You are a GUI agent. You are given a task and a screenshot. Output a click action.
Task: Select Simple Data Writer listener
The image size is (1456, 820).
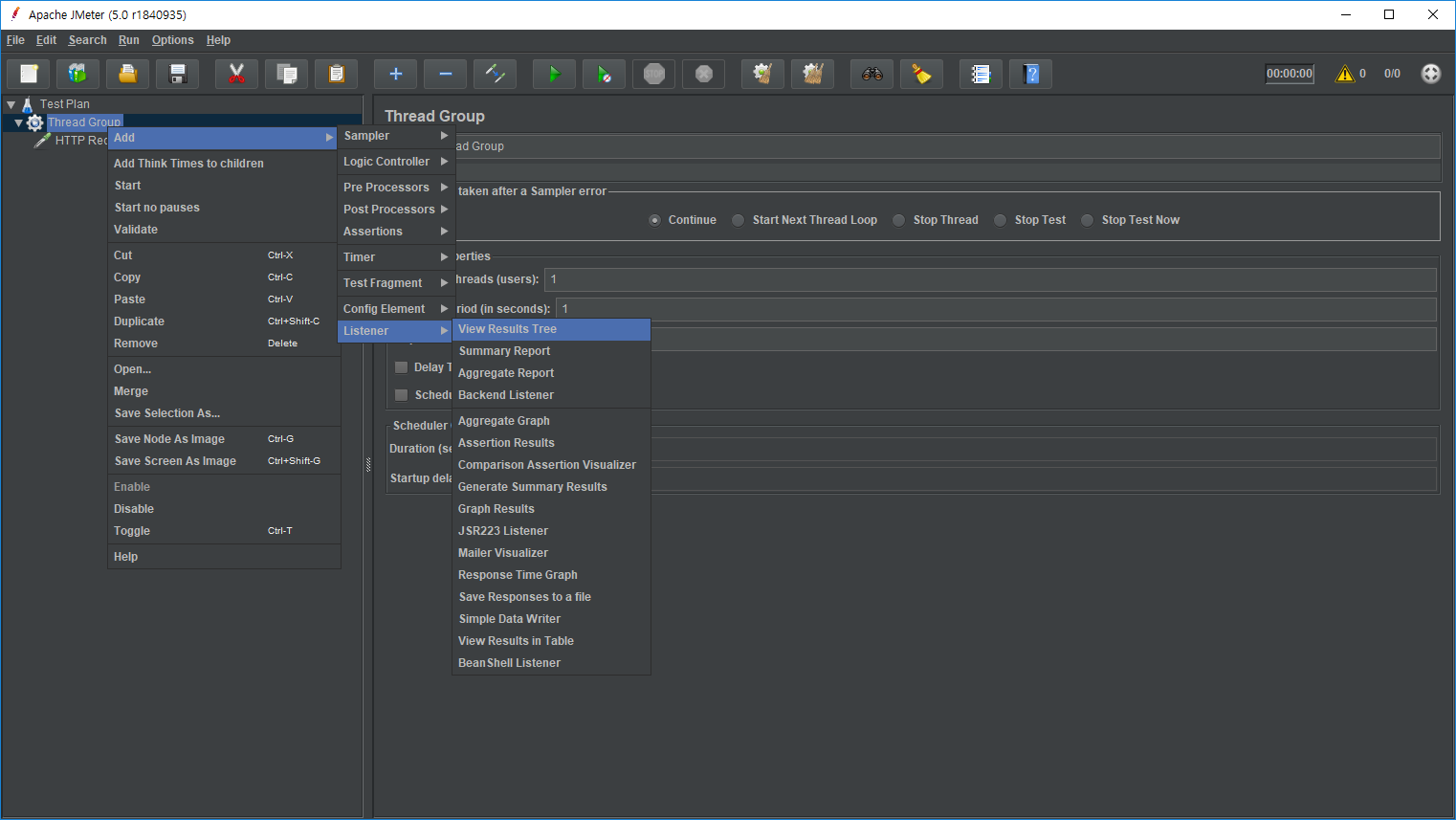tap(551, 619)
